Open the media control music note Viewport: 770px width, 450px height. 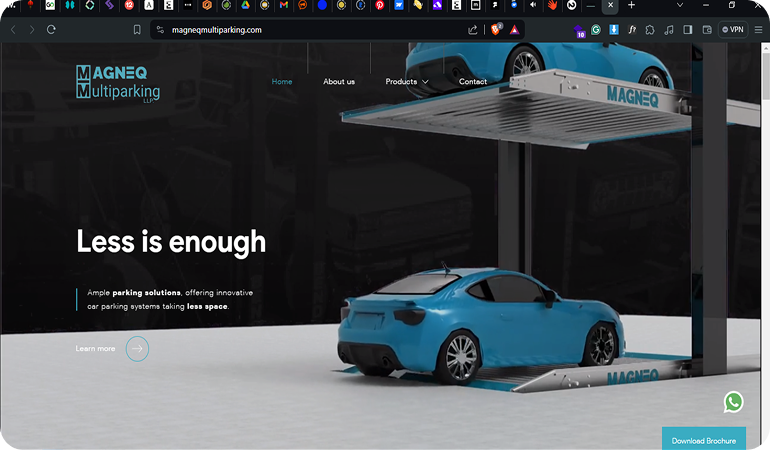(x=668, y=30)
